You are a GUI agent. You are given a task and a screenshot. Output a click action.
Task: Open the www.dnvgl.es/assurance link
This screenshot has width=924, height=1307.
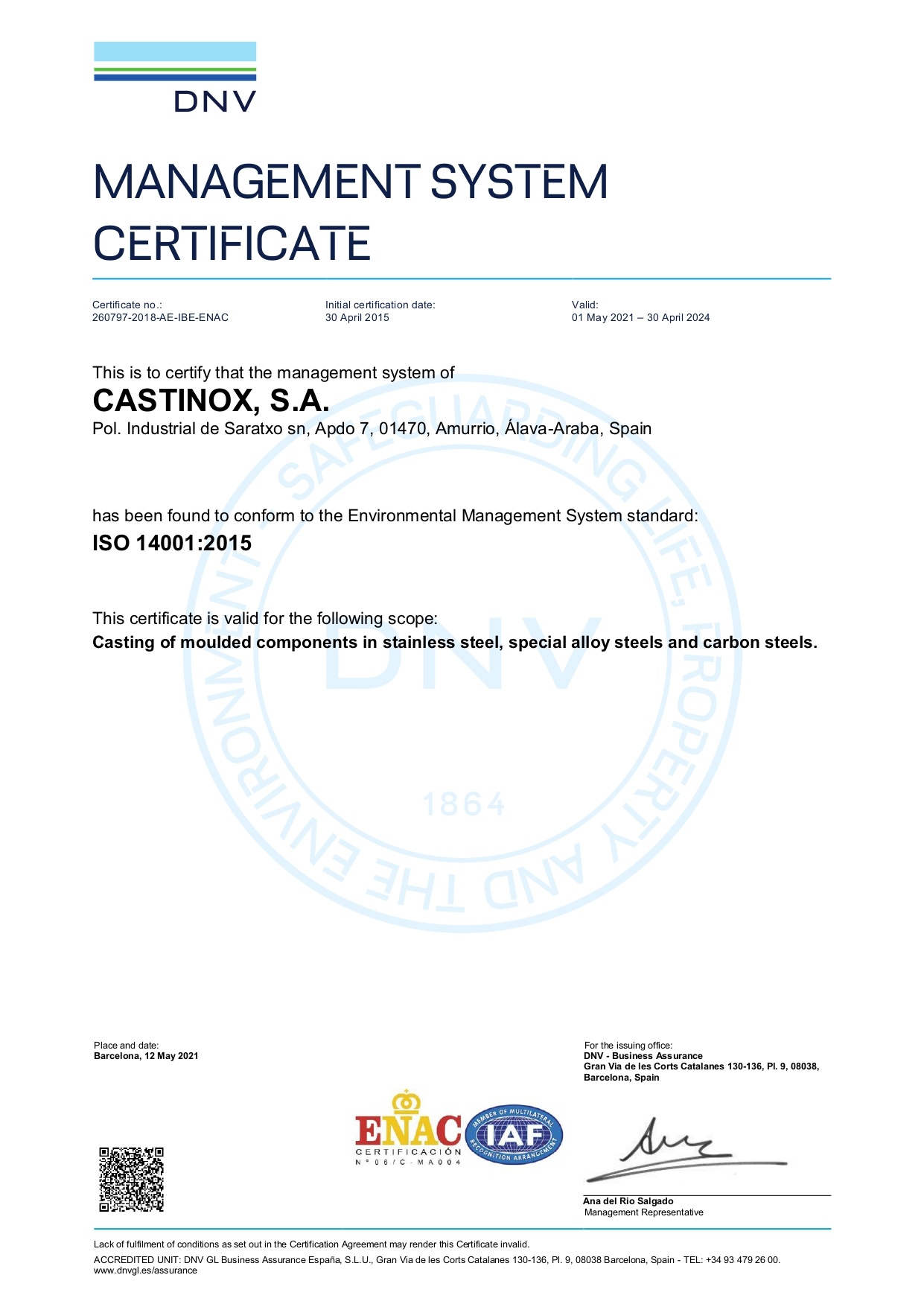(x=145, y=1271)
